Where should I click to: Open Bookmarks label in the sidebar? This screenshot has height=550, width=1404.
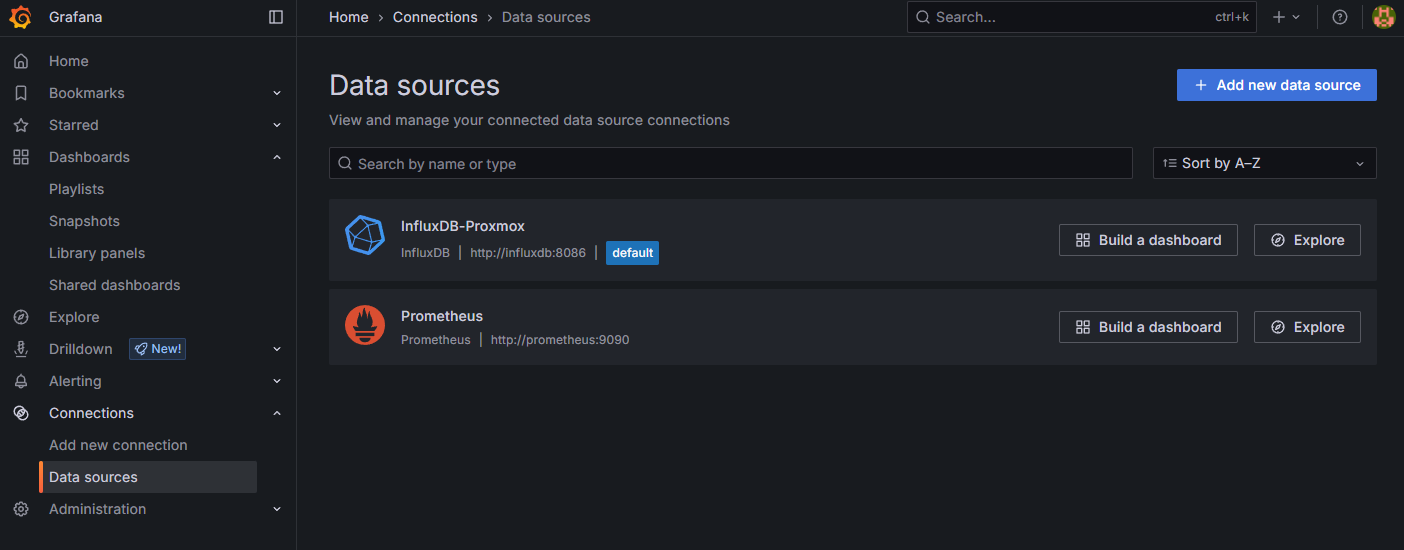[x=87, y=93]
